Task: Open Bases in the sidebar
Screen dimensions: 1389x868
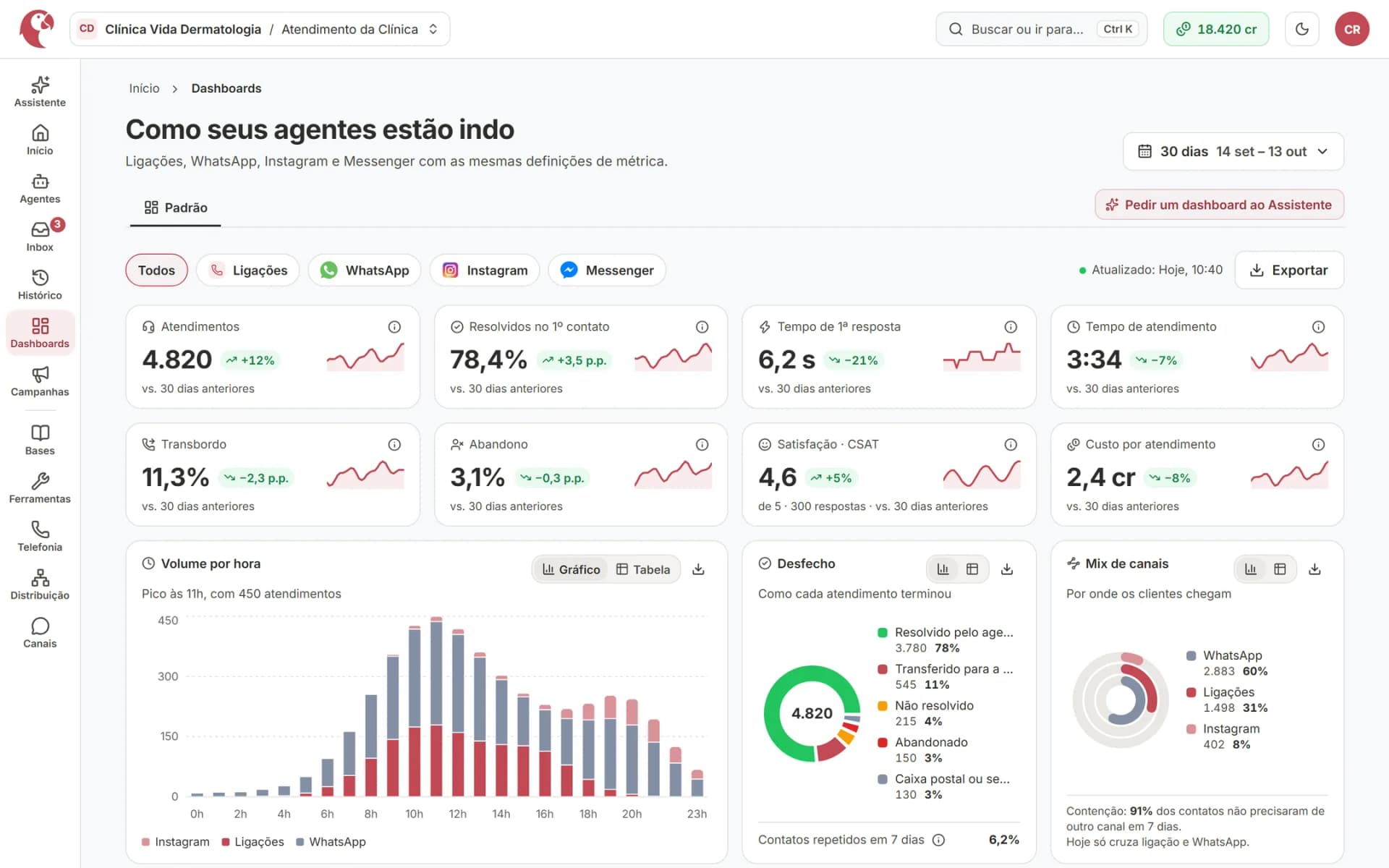Action: (40, 440)
